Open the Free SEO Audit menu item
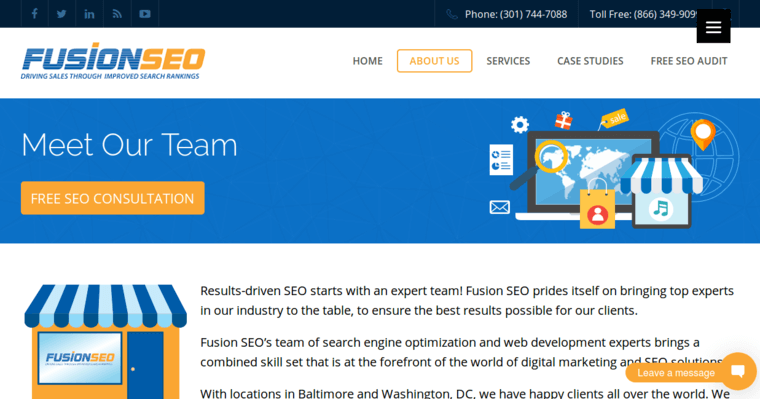Viewport: 760px width, 399px height. (689, 61)
